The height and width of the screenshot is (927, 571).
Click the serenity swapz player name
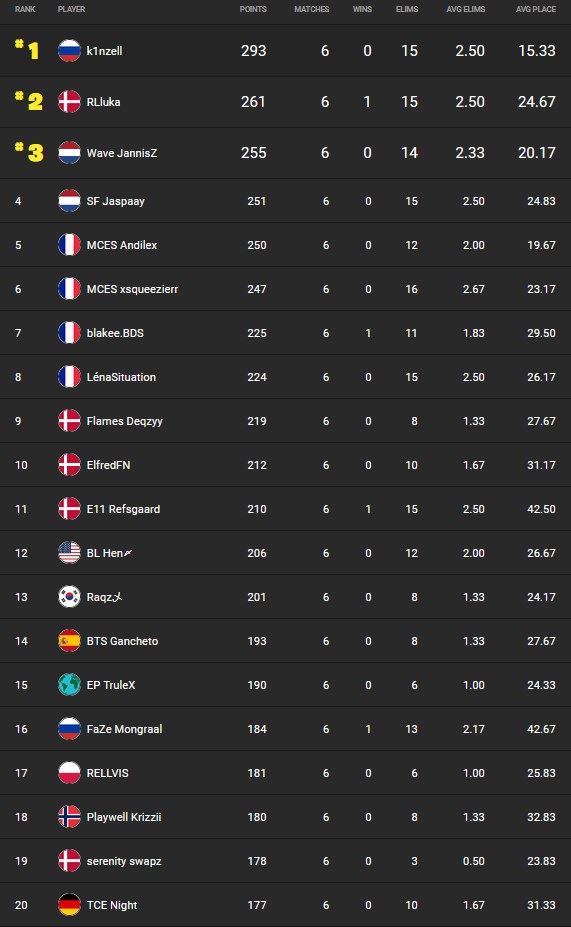pos(124,861)
